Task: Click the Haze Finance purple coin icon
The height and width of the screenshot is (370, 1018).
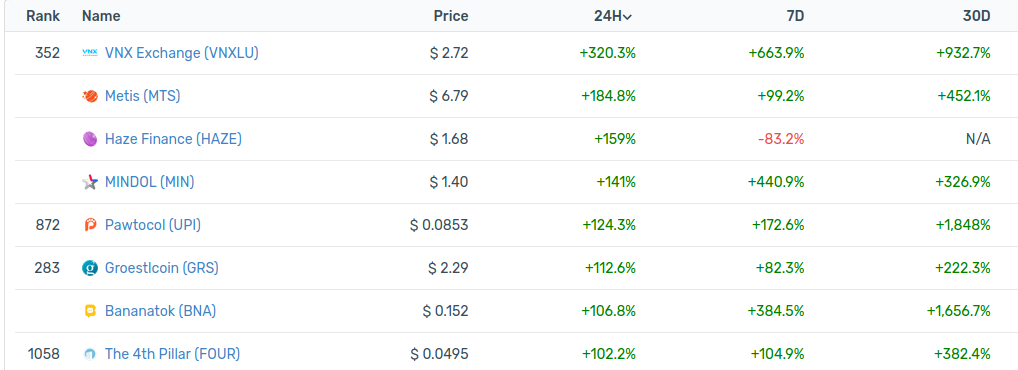Action: pos(90,139)
